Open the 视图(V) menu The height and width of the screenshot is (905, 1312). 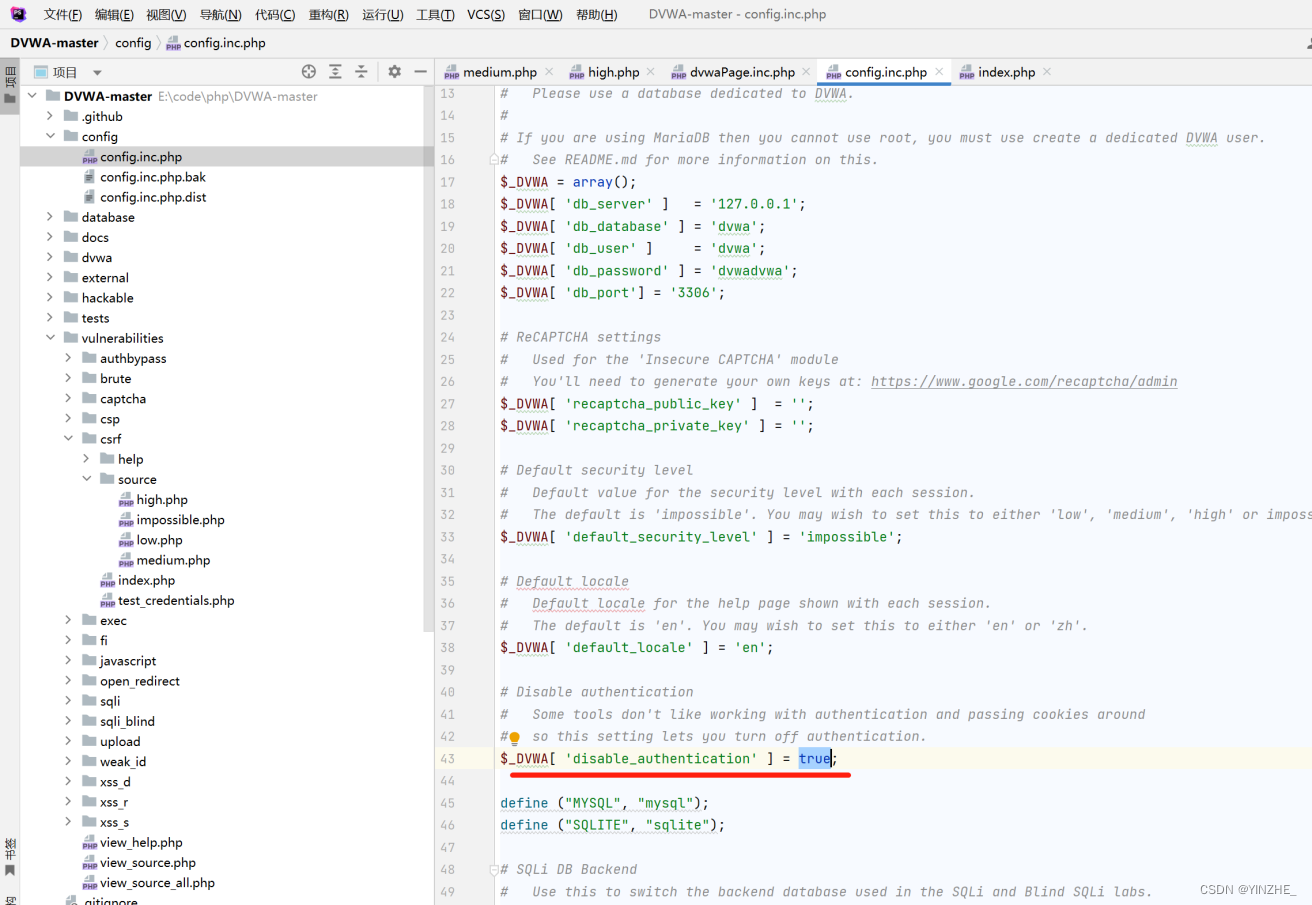[166, 15]
